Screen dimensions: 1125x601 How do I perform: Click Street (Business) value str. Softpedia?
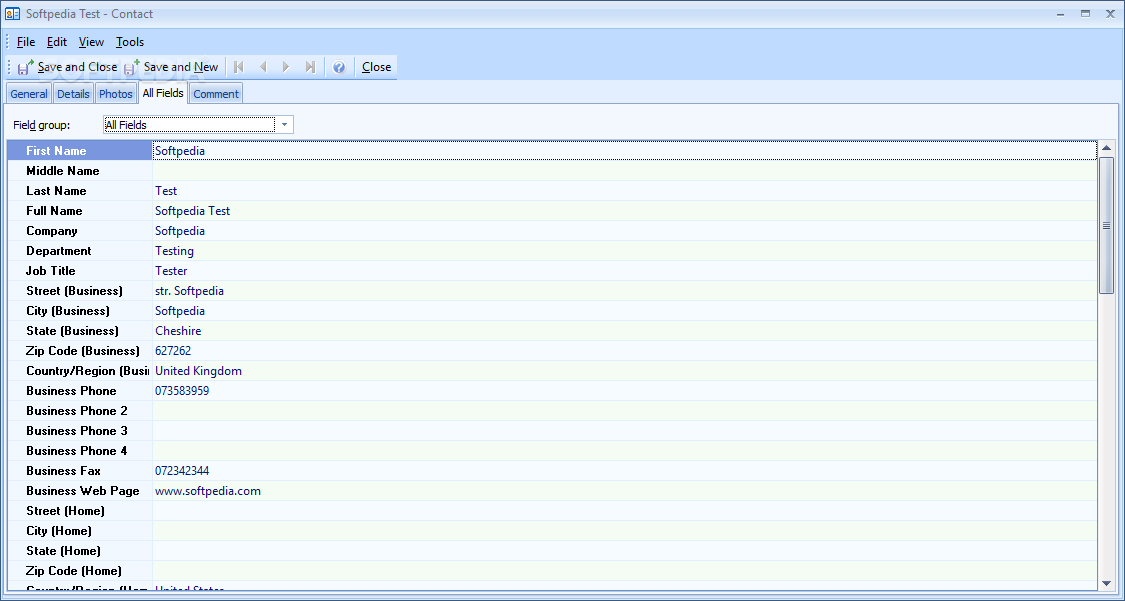[624, 291]
